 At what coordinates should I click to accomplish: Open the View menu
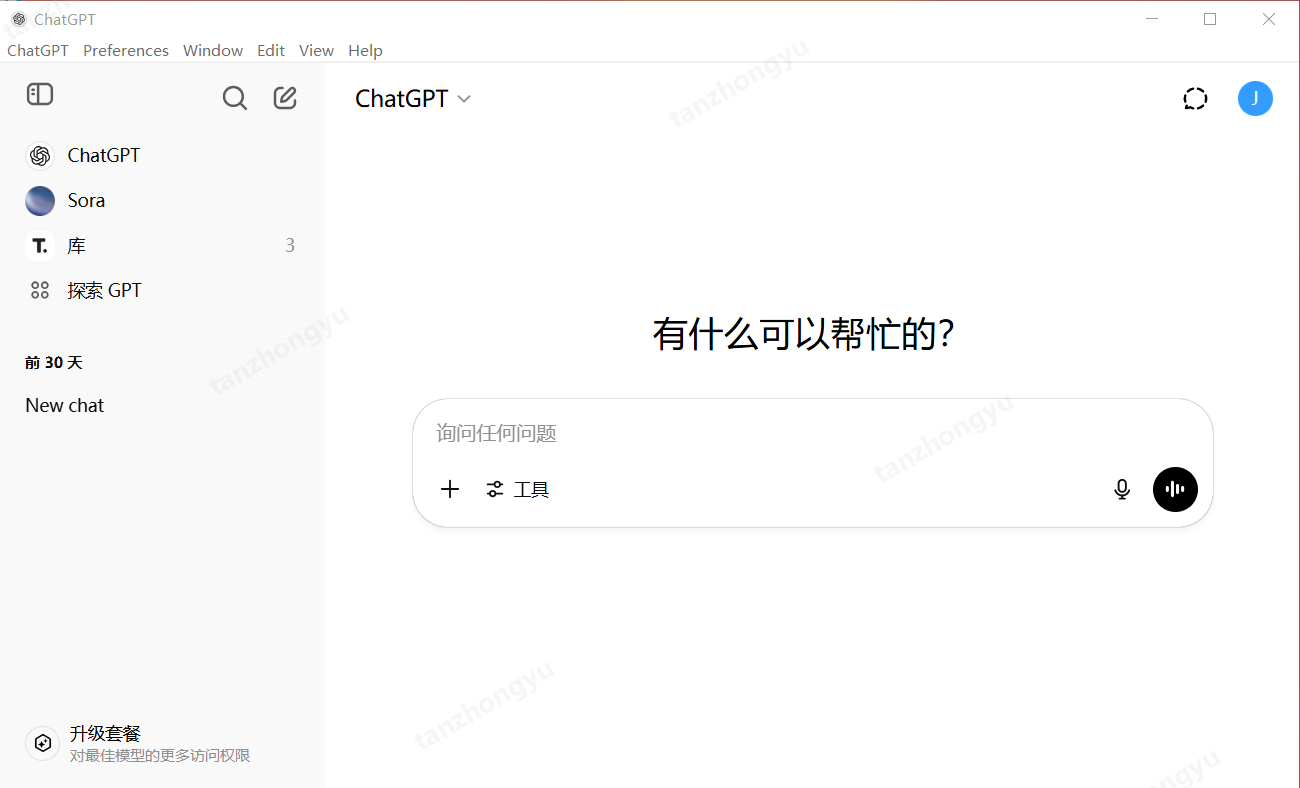(316, 50)
